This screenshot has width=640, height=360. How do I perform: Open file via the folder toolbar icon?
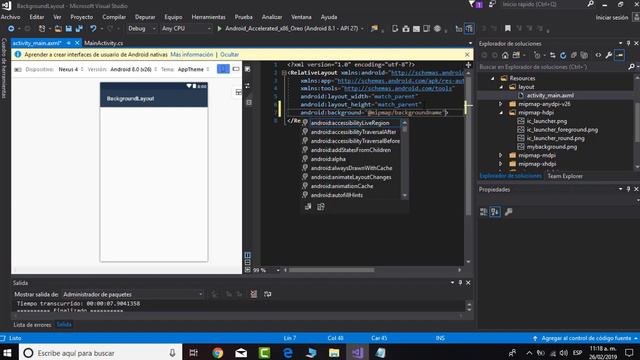point(58,29)
